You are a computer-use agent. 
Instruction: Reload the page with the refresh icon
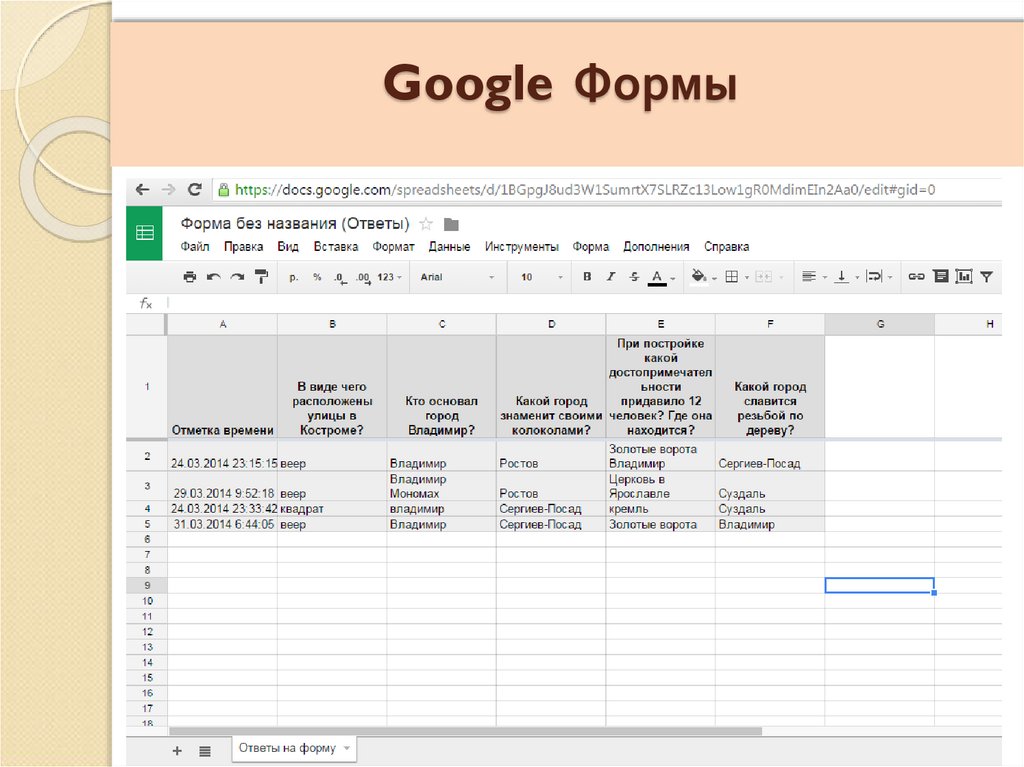pyautogui.click(x=194, y=189)
